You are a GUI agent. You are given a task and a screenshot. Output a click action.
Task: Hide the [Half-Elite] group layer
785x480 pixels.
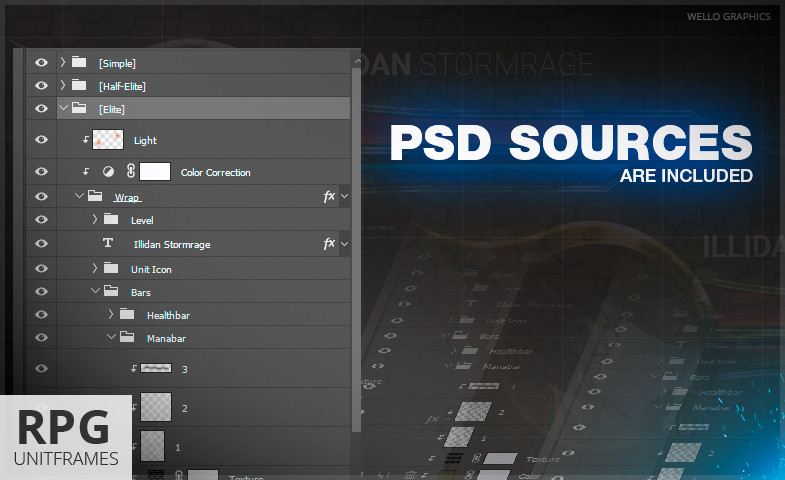point(42,86)
